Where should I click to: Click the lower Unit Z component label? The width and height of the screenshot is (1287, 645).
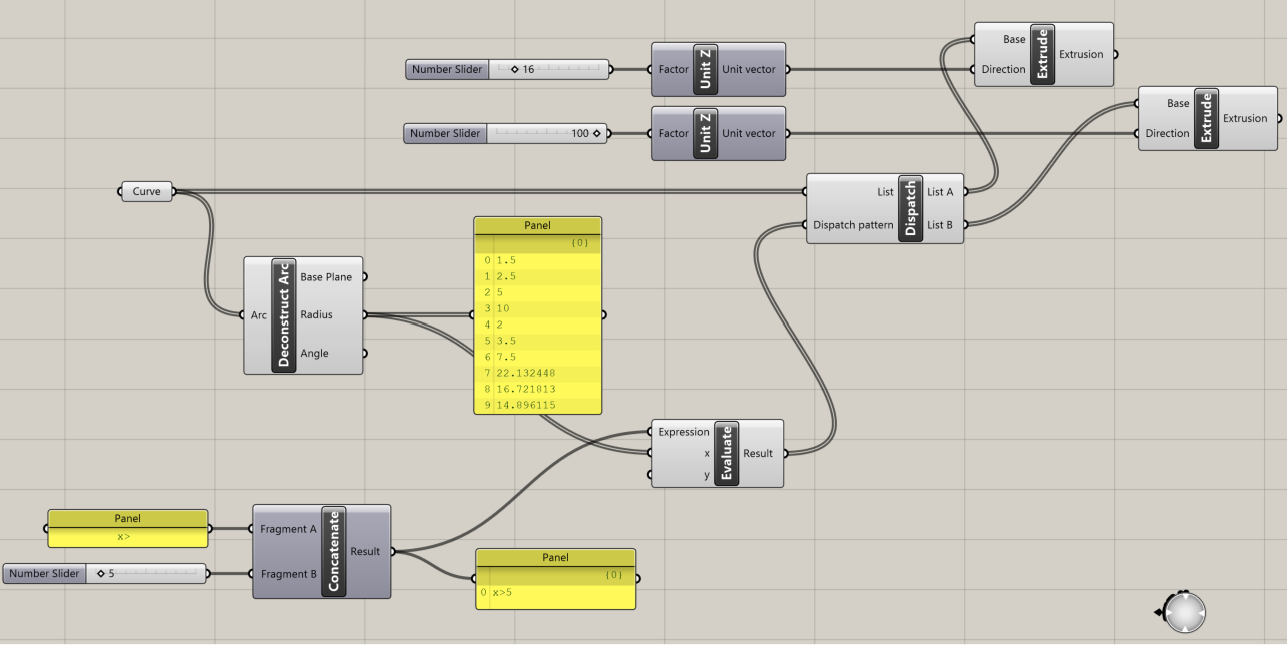click(x=704, y=133)
